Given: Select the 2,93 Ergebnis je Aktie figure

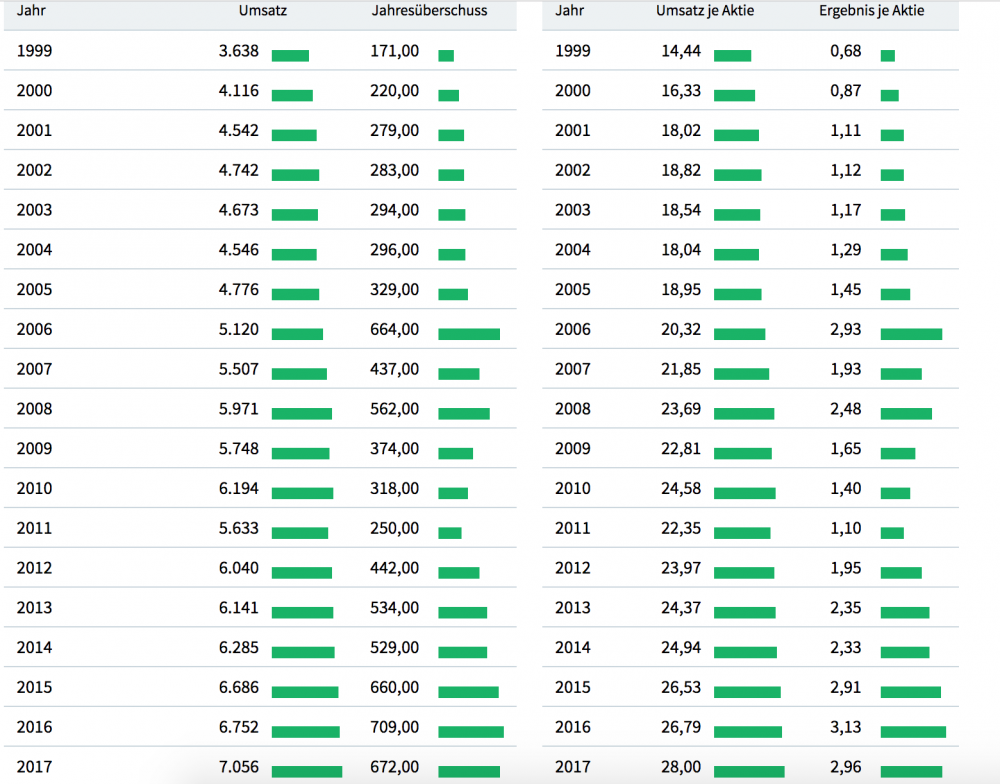Looking at the screenshot, I should pos(846,329).
